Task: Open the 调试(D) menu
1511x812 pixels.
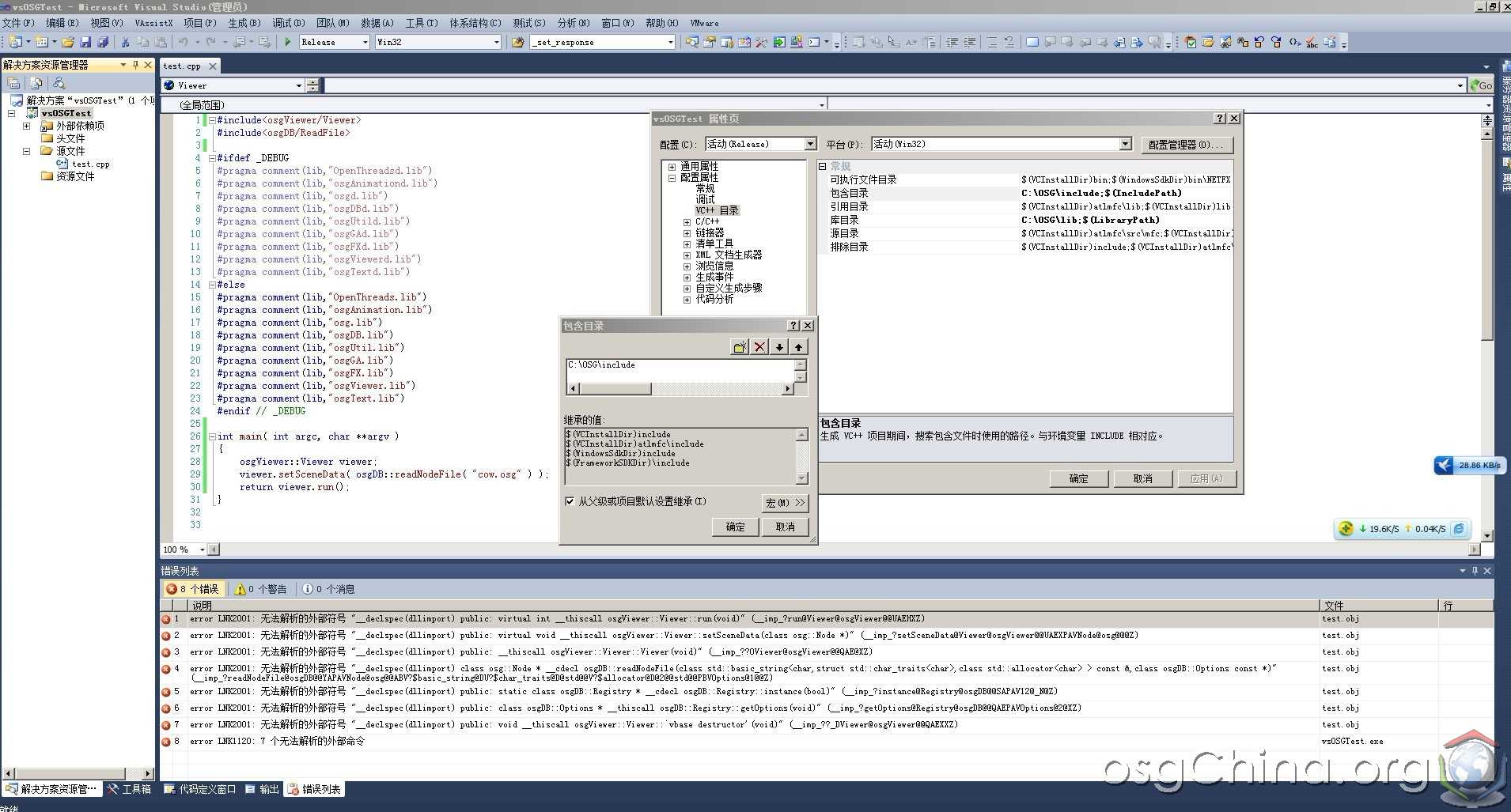Action: click(x=288, y=23)
